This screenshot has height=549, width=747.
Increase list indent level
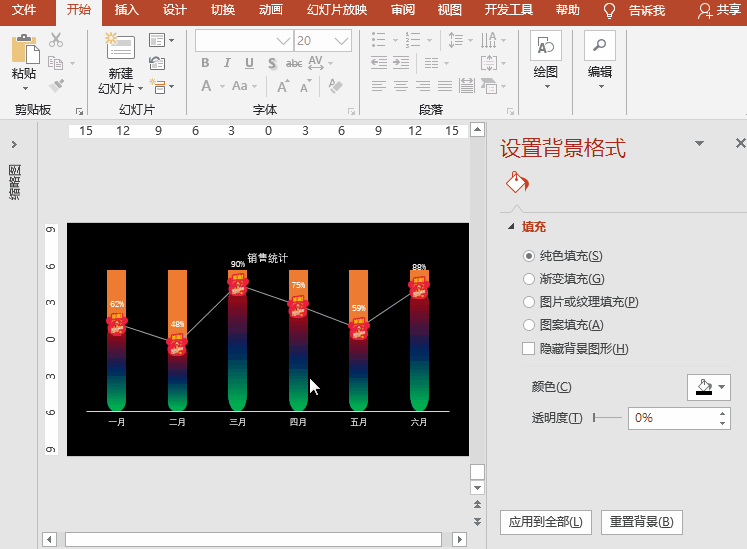pos(401,62)
